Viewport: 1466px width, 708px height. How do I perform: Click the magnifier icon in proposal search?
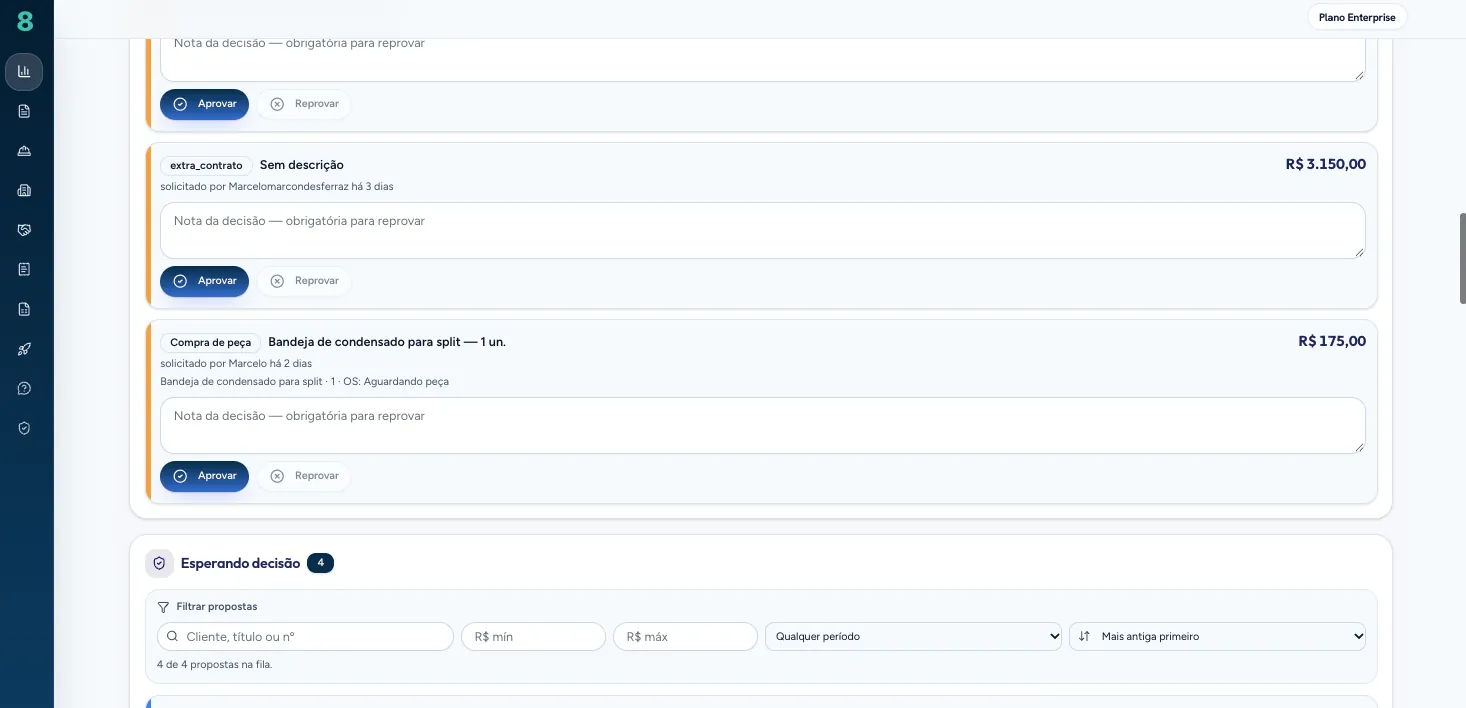pos(174,637)
